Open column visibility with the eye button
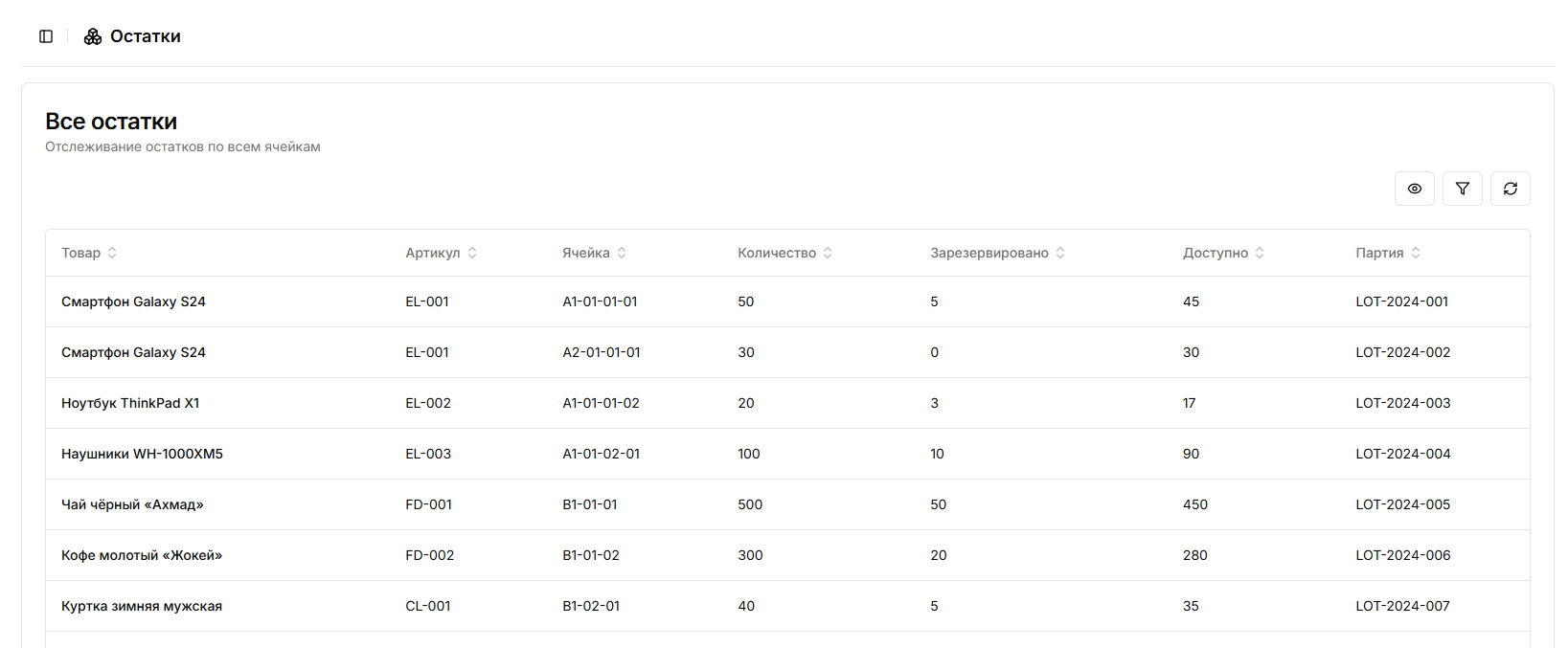Image resolution: width=1568 pixels, height=648 pixels. pos(1414,189)
